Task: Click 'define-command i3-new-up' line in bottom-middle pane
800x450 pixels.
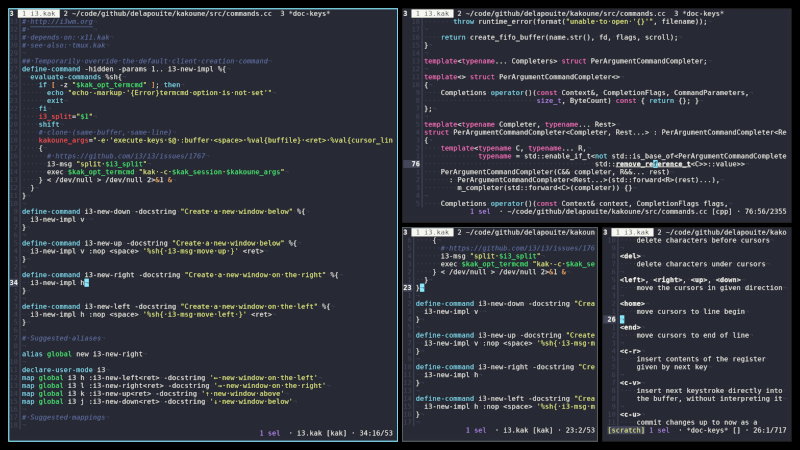Action: [505, 335]
